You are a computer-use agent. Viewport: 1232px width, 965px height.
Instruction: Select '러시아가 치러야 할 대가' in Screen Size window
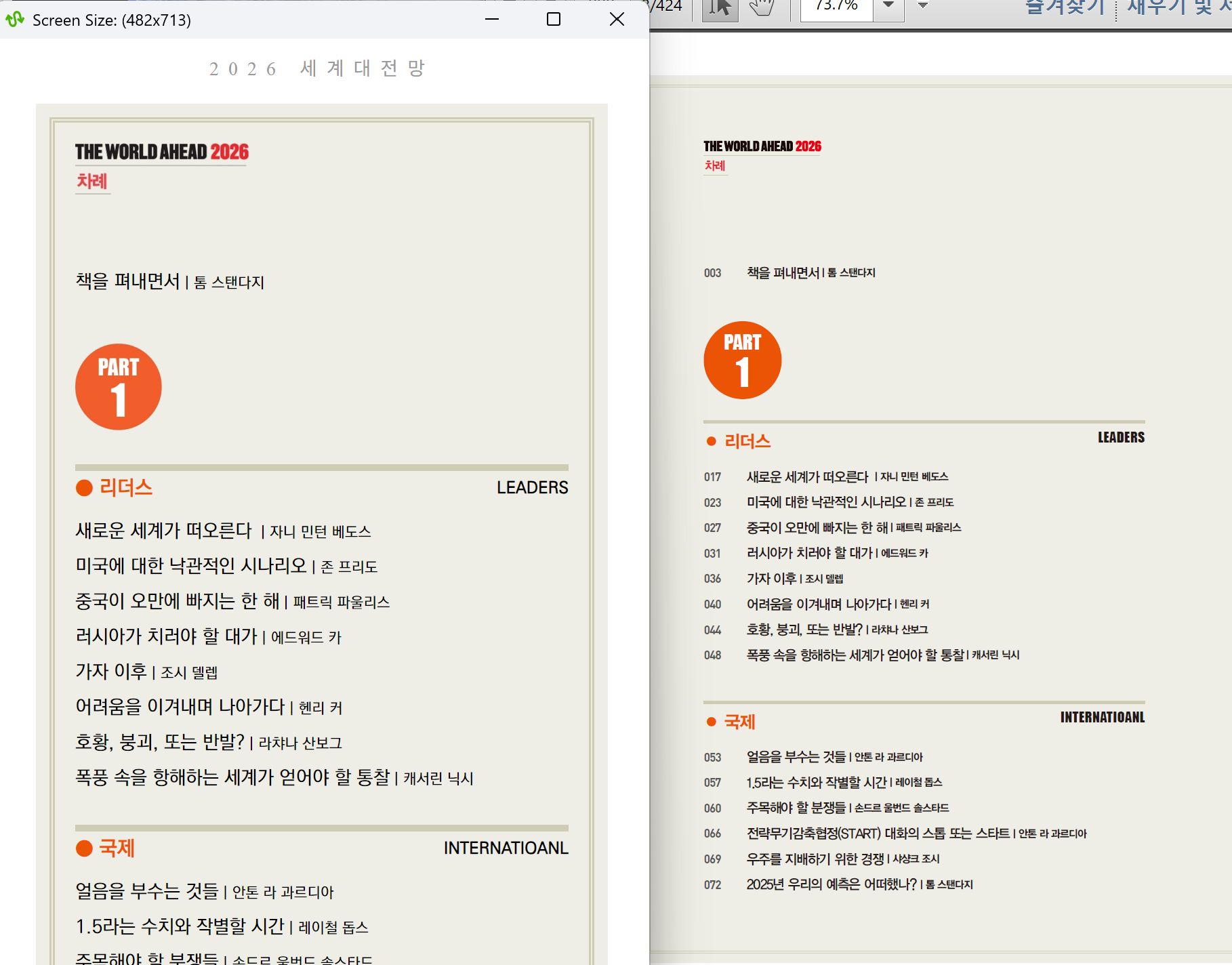pos(167,636)
